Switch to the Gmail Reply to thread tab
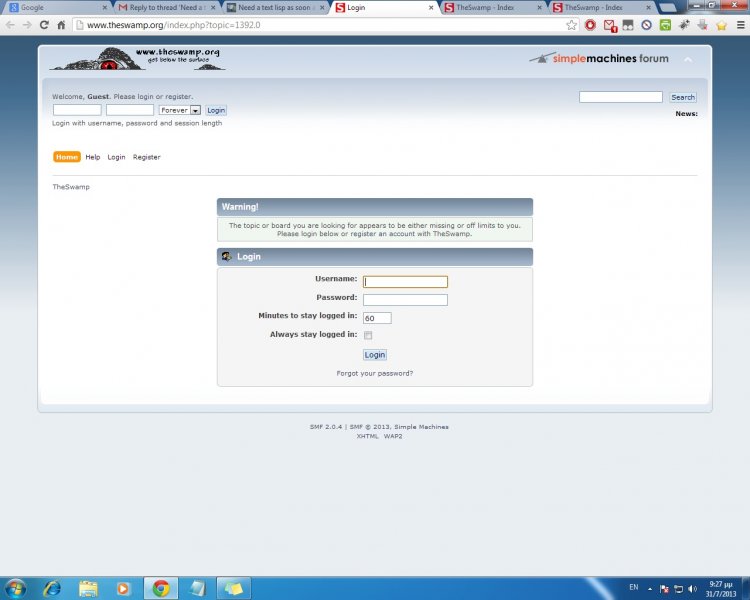Viewport: 750px width, 600px height. [x=166, y=8]
